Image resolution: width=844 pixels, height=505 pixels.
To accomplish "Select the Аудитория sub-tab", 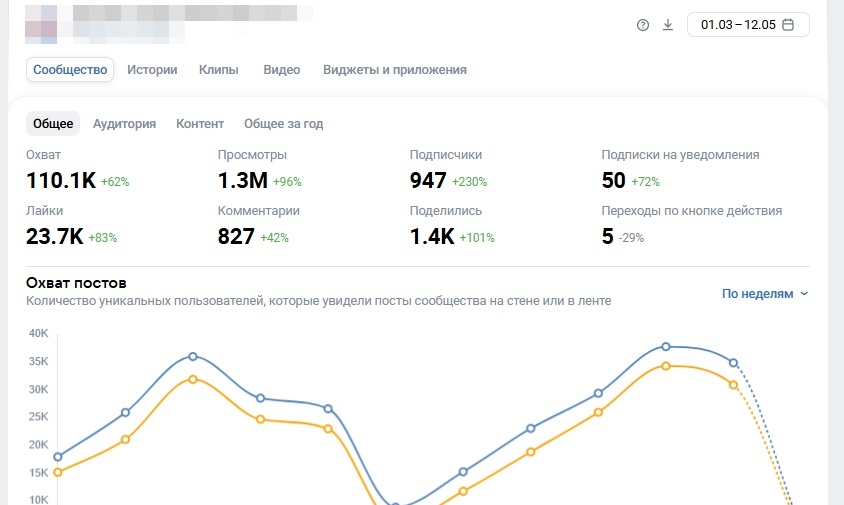I will point(124,123).
